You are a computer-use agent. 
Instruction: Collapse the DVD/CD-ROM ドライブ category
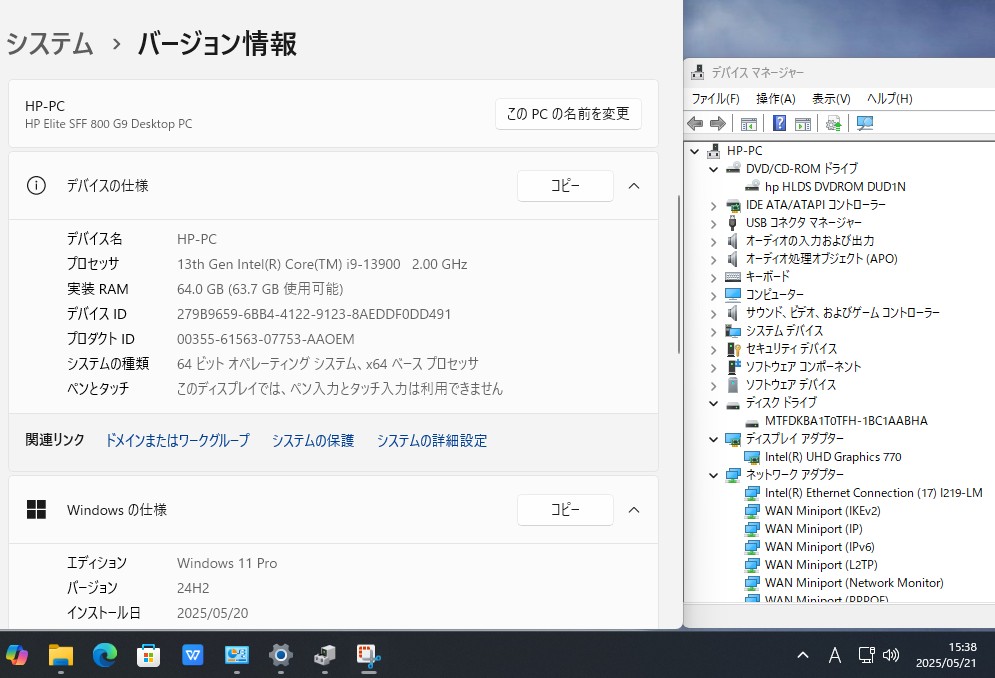pyautogui.click(x=714, y=169)
